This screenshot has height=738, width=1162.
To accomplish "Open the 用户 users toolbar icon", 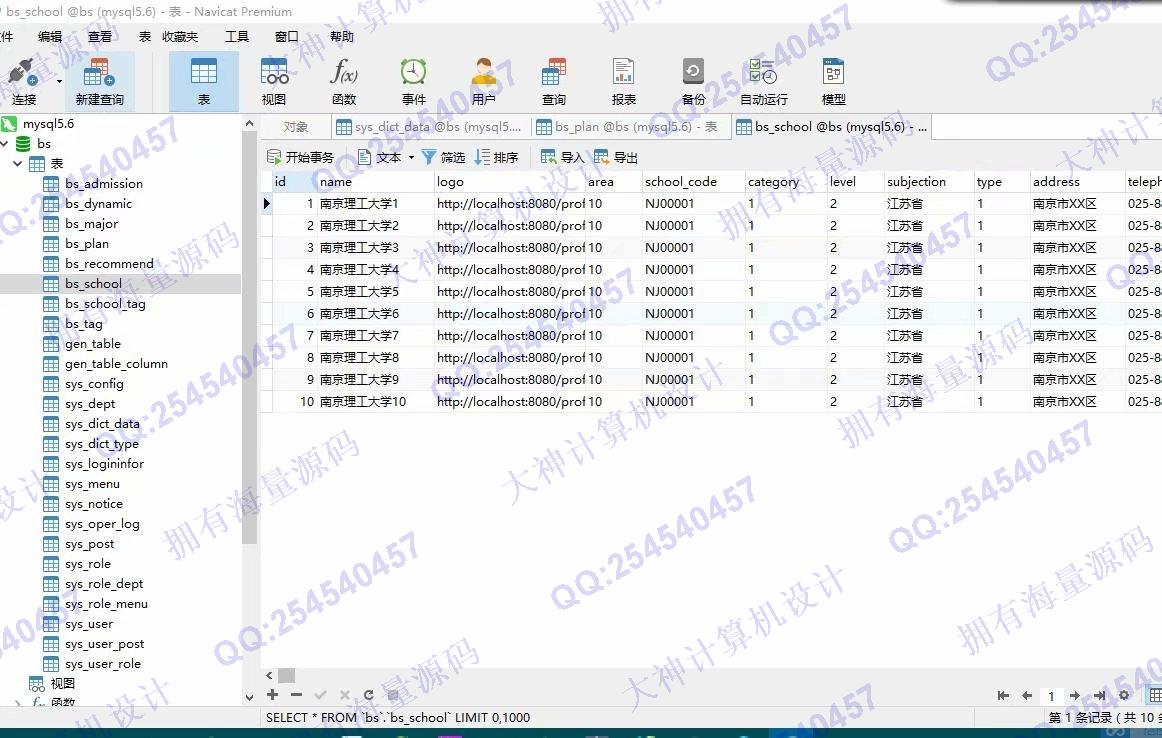I will coord(483,81).
